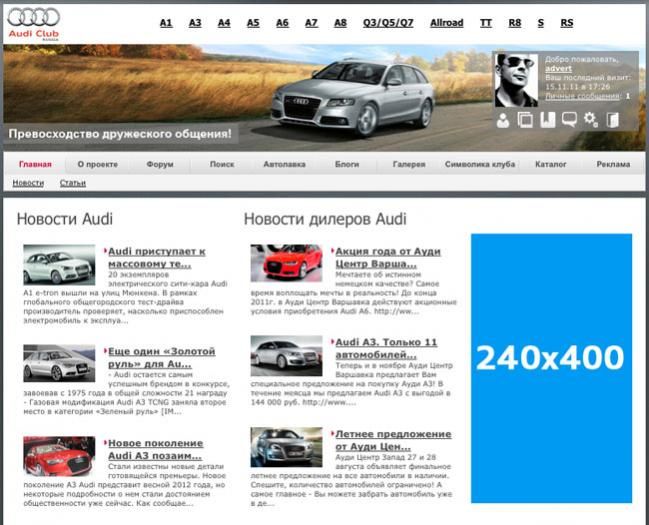Open the A5 model link
This screenshot has width=649, height=525.
pyautogui.click(x=253, y=23)
